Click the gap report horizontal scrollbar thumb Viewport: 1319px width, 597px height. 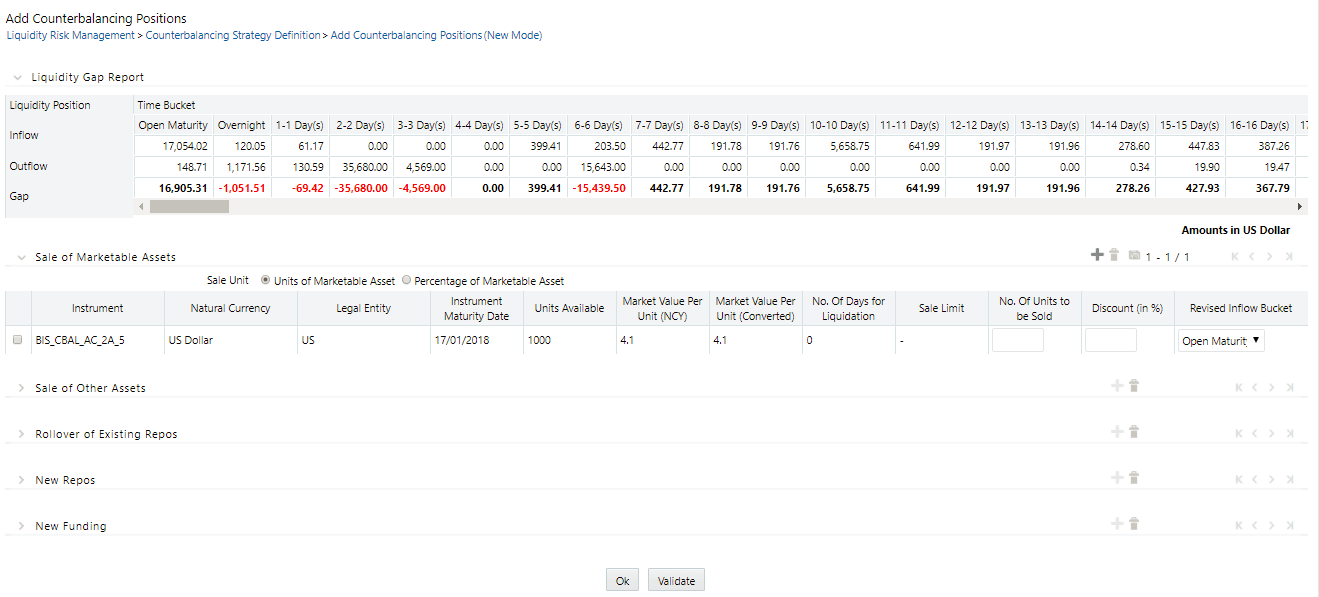point(189,206)
